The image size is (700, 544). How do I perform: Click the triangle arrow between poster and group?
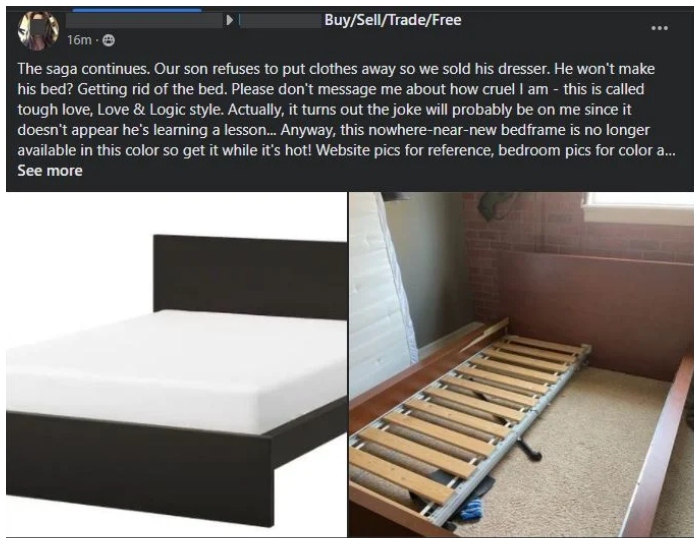229,20
